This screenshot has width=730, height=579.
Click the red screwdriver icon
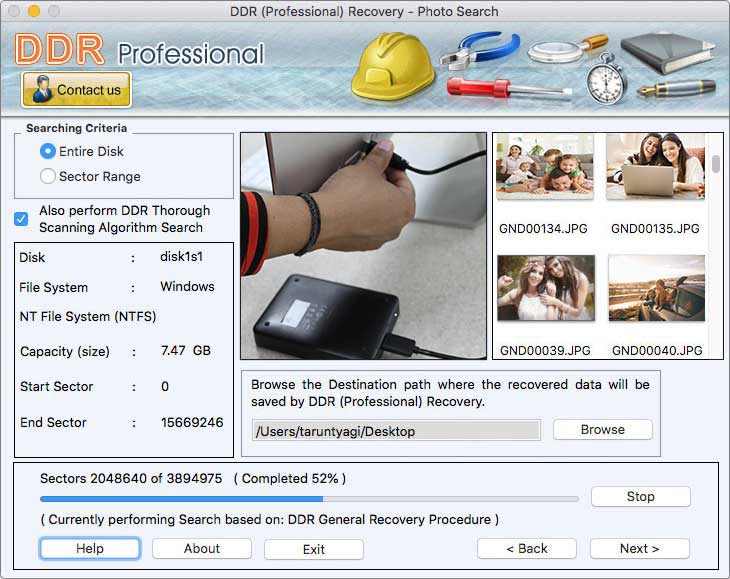coord(509,88)
